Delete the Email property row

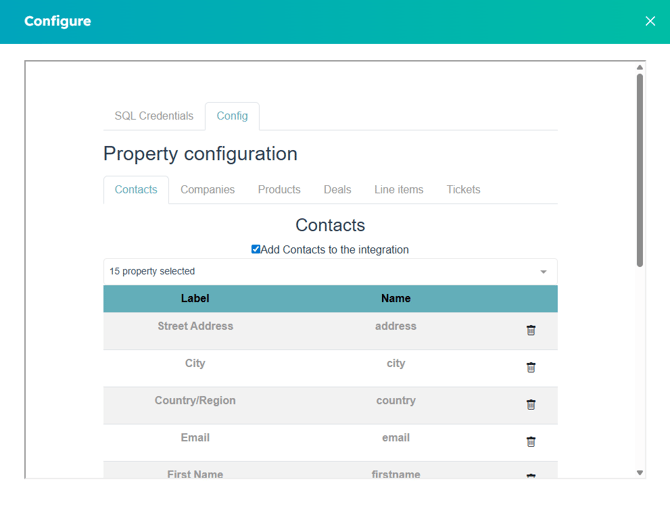531,442
